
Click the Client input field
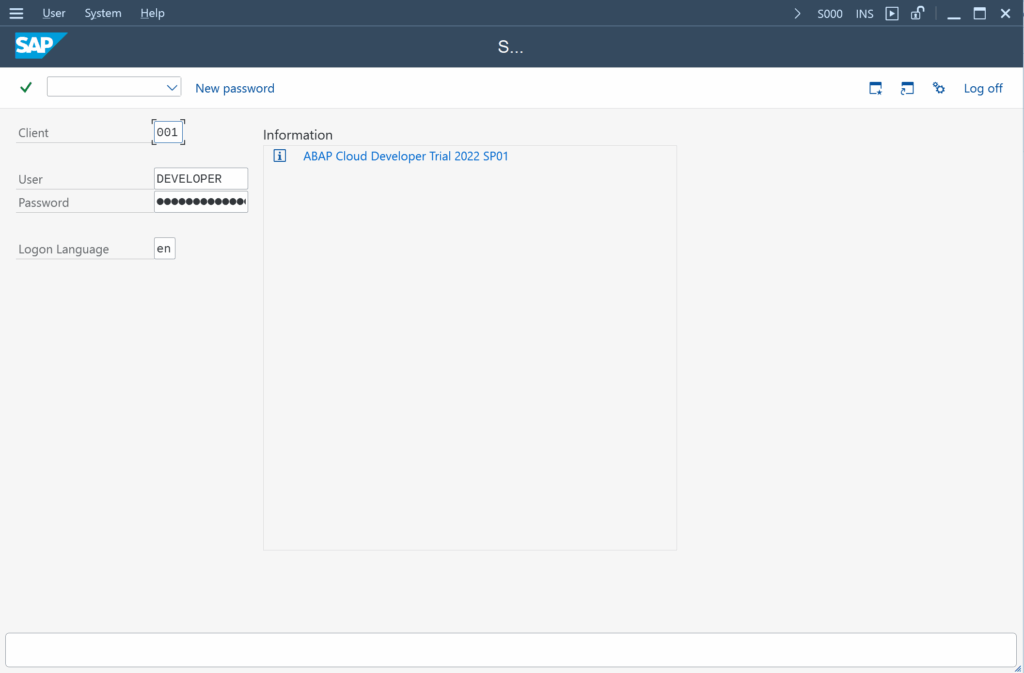pyautogui.click(x=168, y=133)
